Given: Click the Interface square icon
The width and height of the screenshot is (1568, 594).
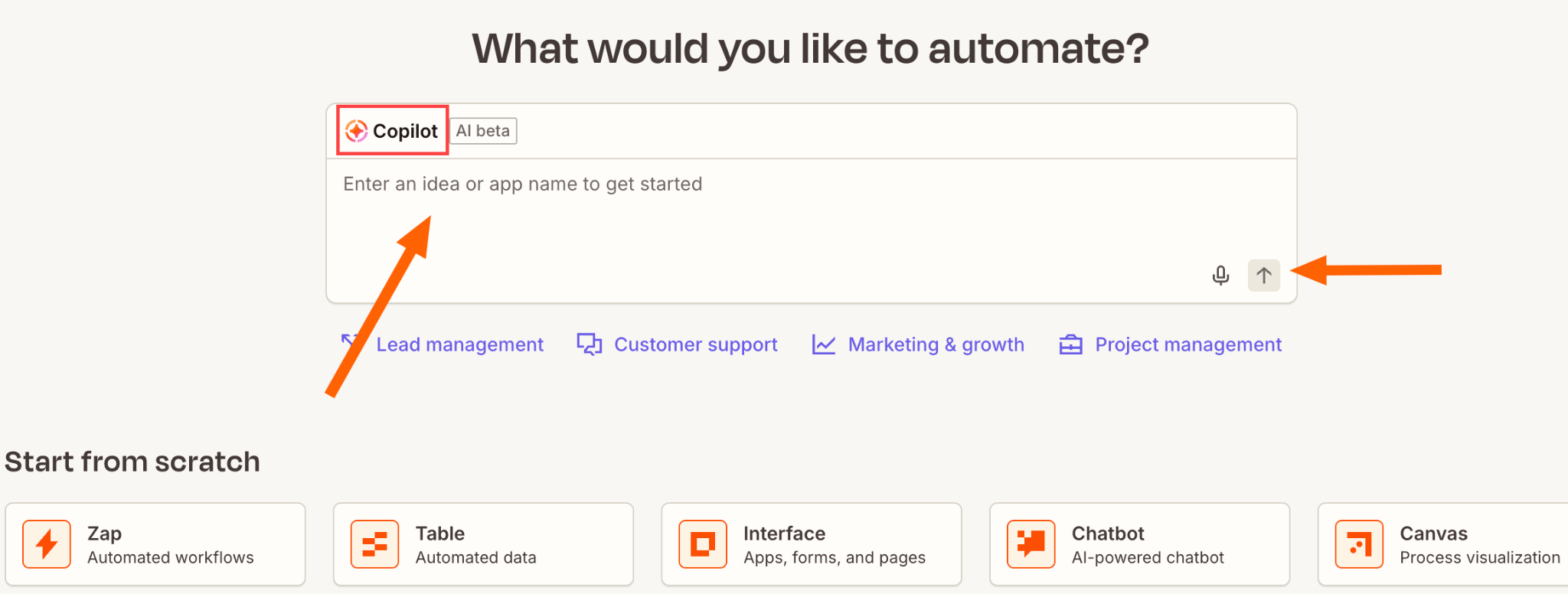Looking at the screenshot, I should pyautogui.click(x=703, y=544).
